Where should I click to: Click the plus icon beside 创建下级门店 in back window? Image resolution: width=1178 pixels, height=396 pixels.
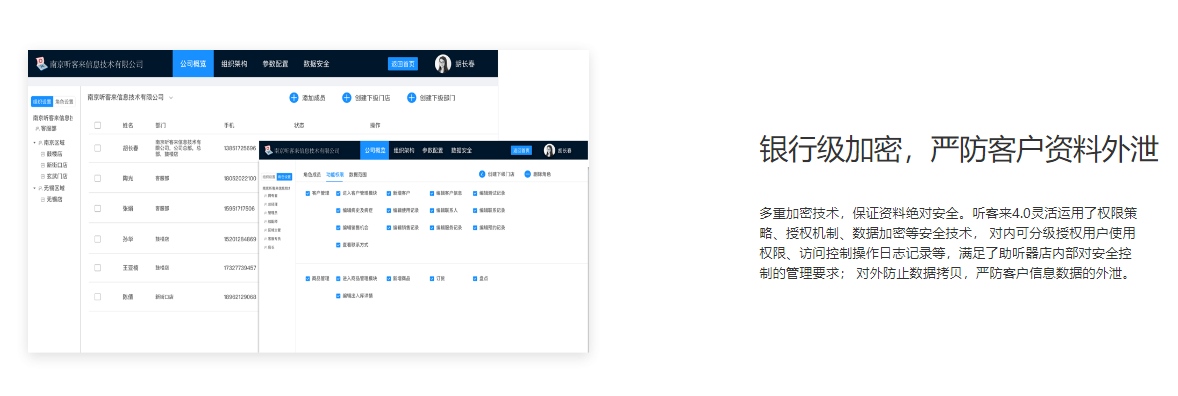[346, 98]
